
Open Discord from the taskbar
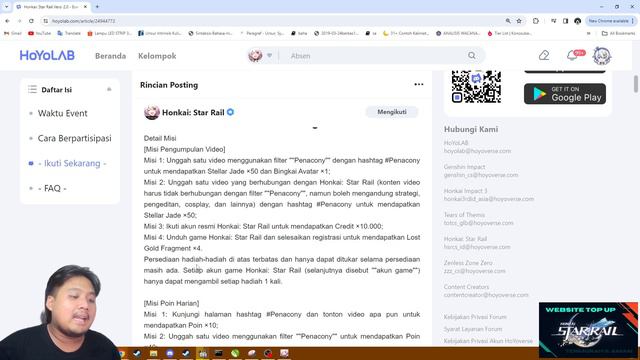[170, 353]
